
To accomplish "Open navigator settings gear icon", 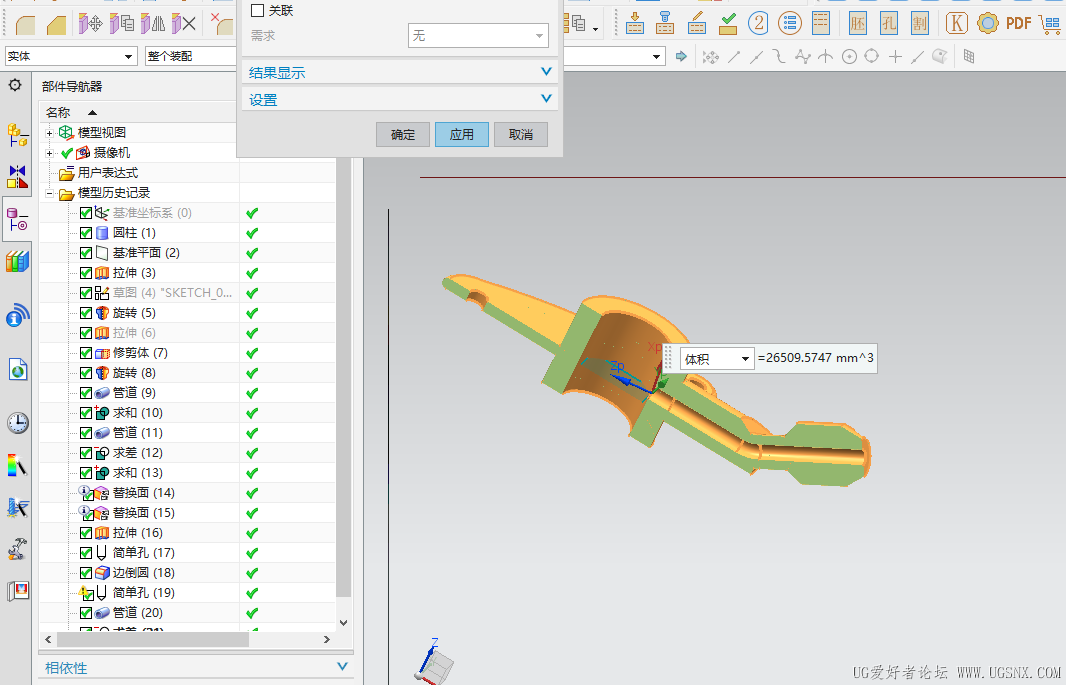I will click(x=14, y=85).
